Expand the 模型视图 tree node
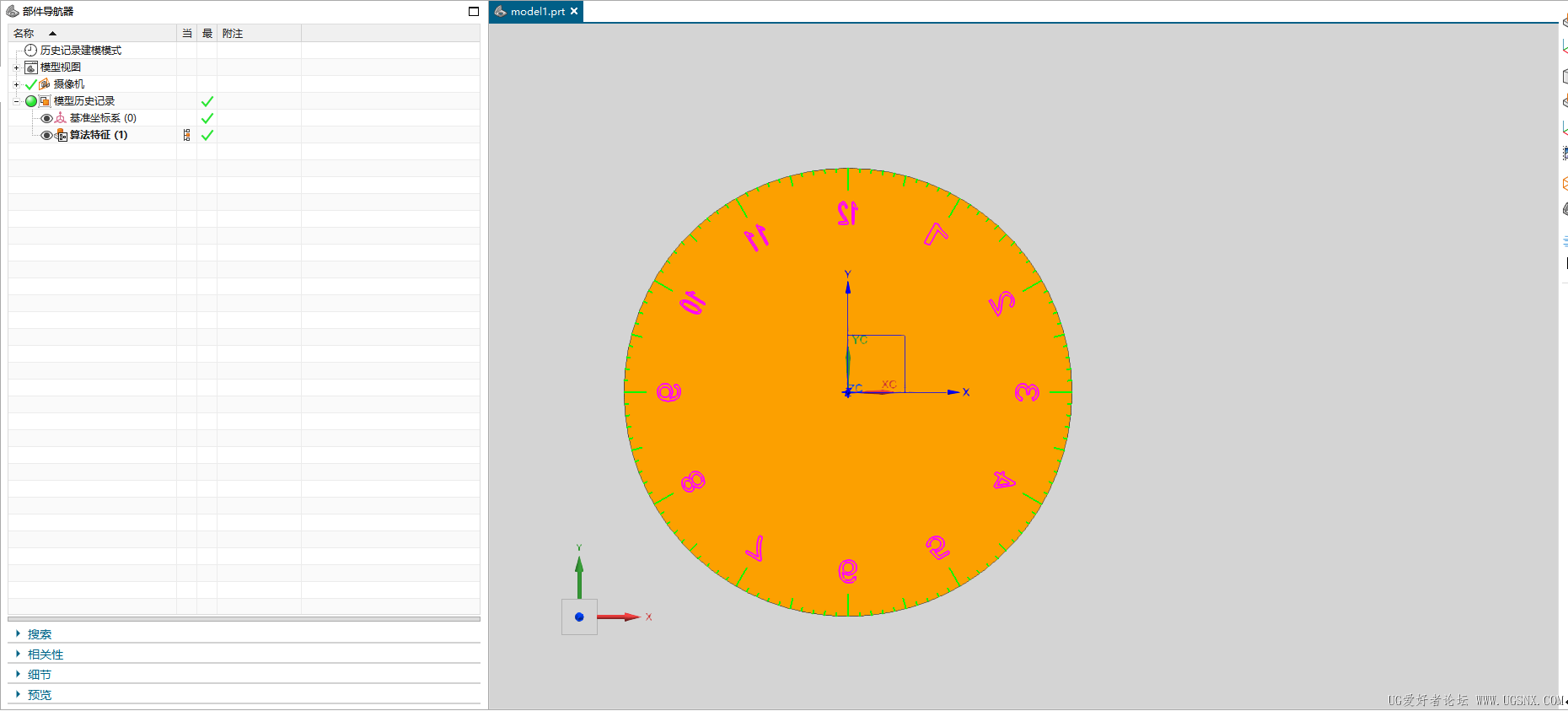This screenshot has height=711, width=1568. coord(16,67)
